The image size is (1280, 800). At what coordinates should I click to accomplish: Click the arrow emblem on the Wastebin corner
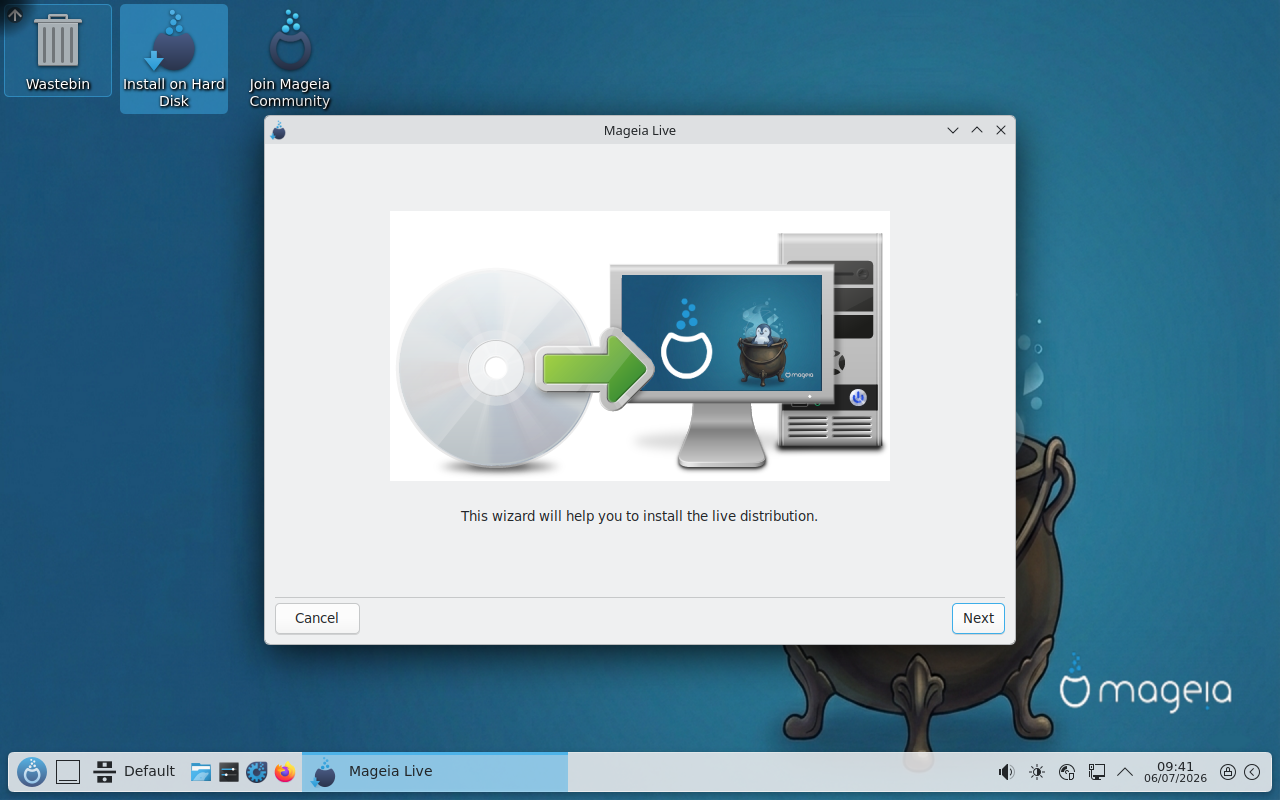tap(15, 15)
